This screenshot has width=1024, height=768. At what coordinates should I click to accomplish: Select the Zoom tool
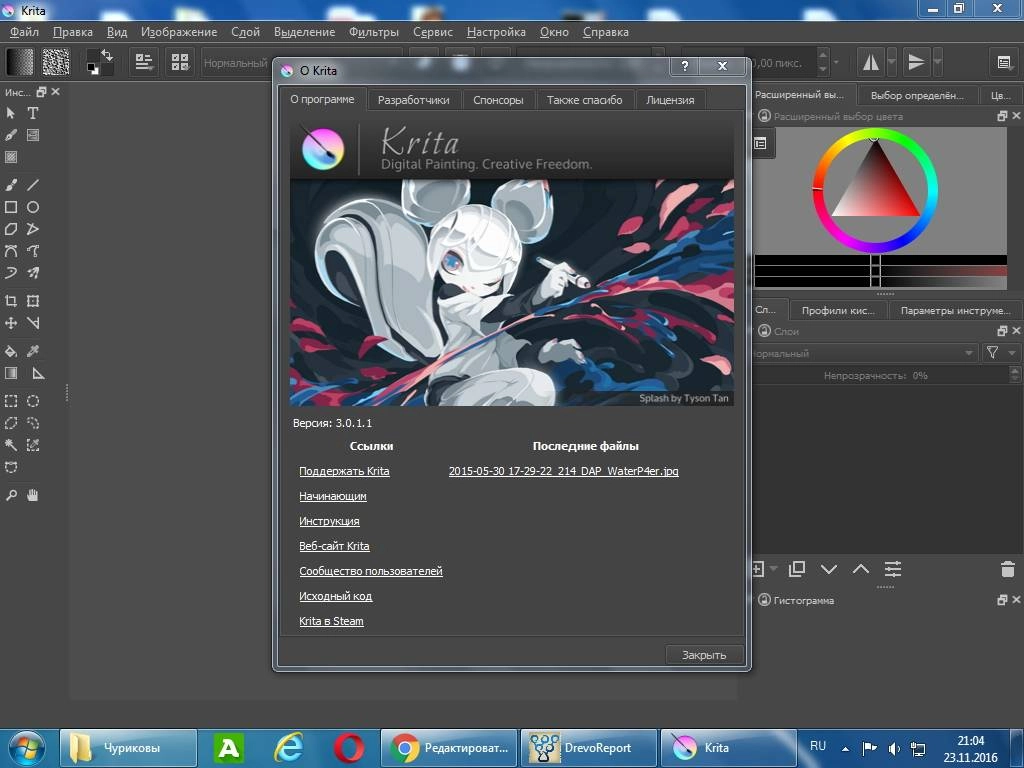pos(10,495)
